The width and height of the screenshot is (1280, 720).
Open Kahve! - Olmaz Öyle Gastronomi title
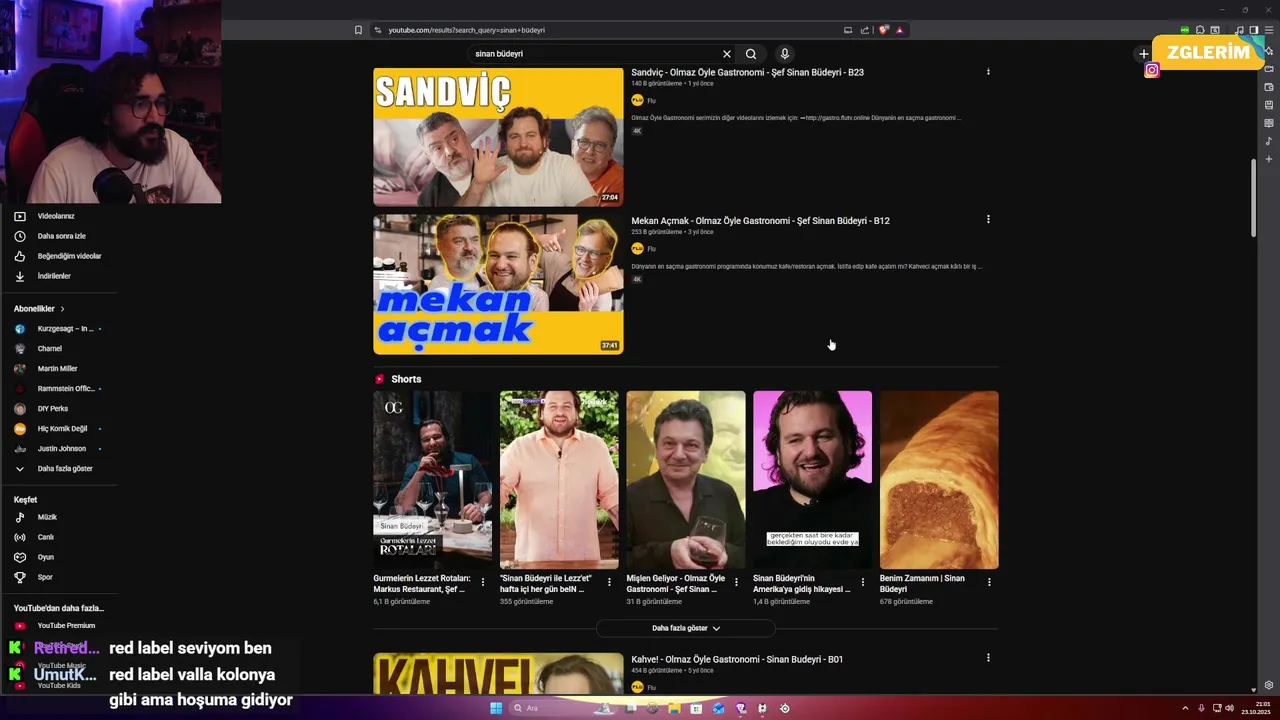tap(737, 659)
